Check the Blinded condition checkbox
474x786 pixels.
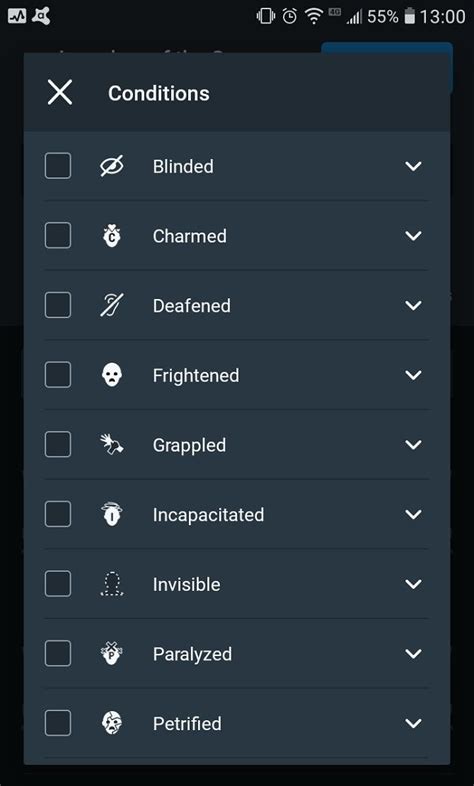pyautogui.click(x=58, y=166)
